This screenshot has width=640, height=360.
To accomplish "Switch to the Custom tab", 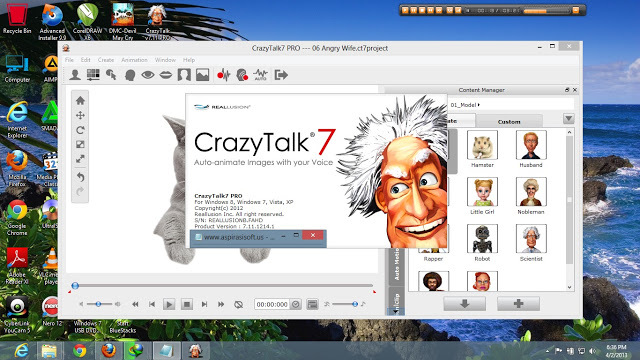I will click(x=509, y=122).
